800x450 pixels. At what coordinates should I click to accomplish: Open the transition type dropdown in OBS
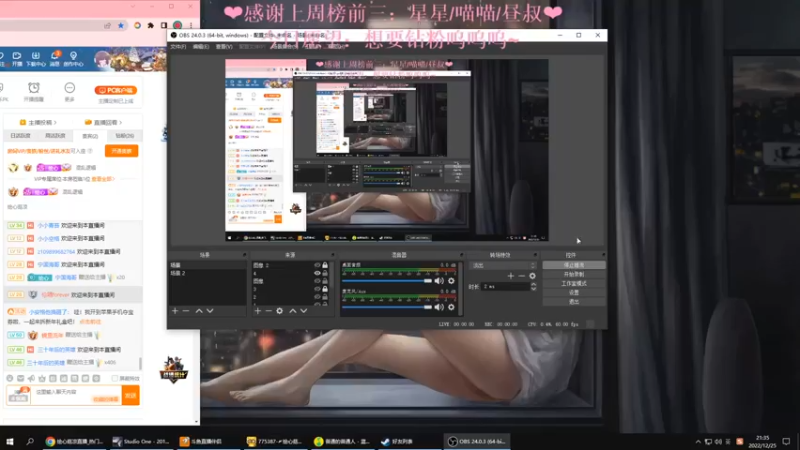[x=503, y=265]
